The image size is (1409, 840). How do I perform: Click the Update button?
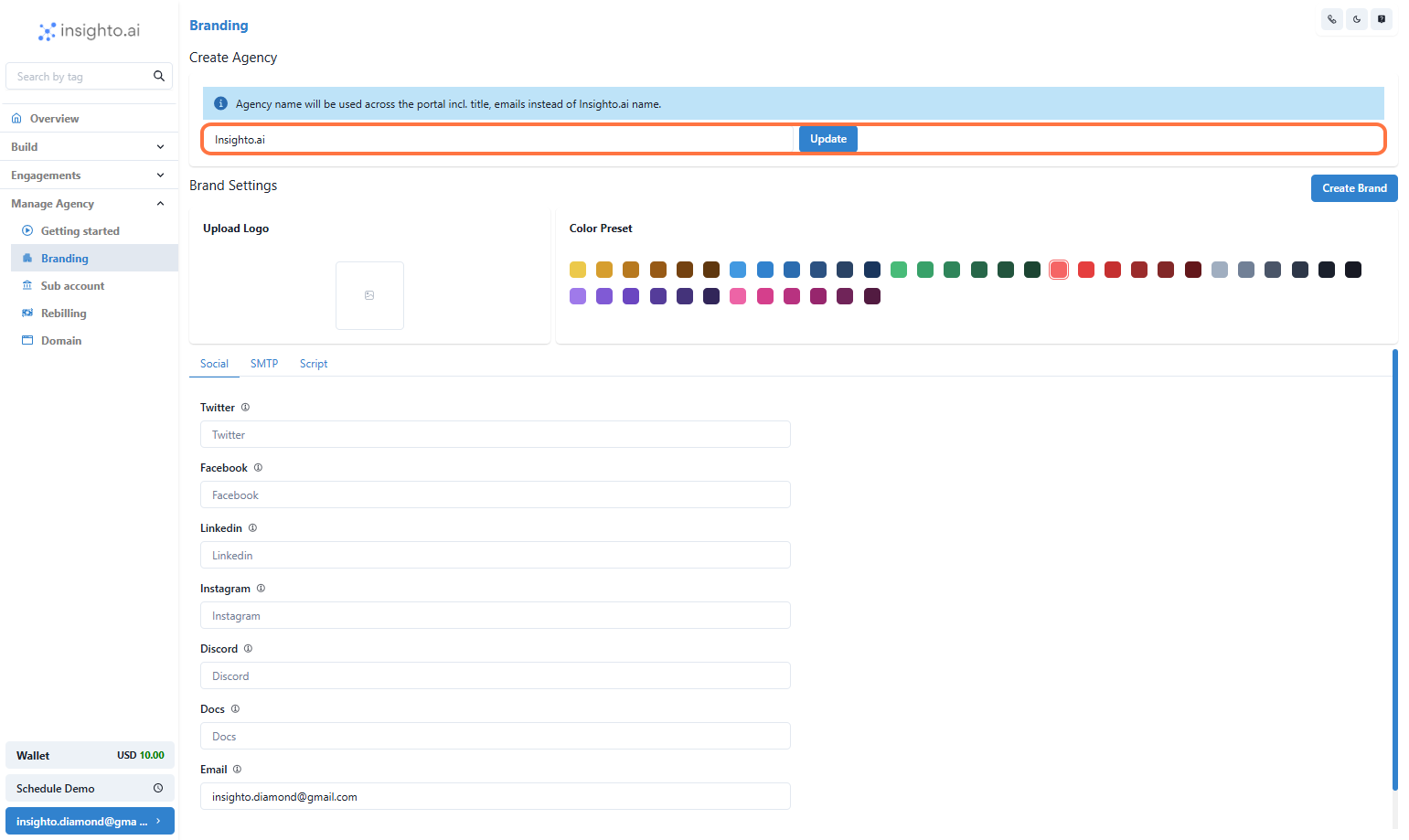click(x=828, y=139)
